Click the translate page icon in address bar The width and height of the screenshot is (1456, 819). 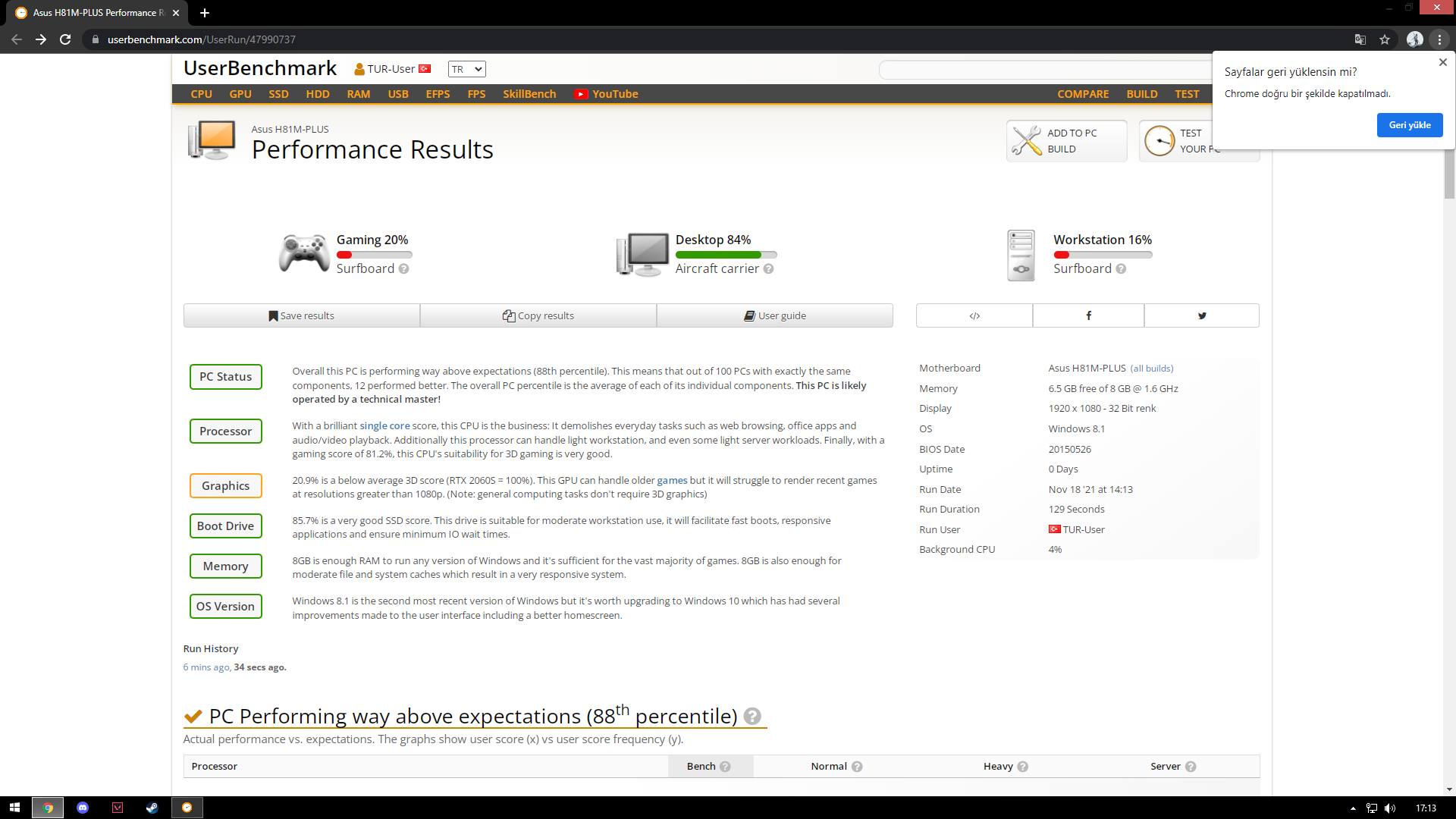coord(1360,39)
